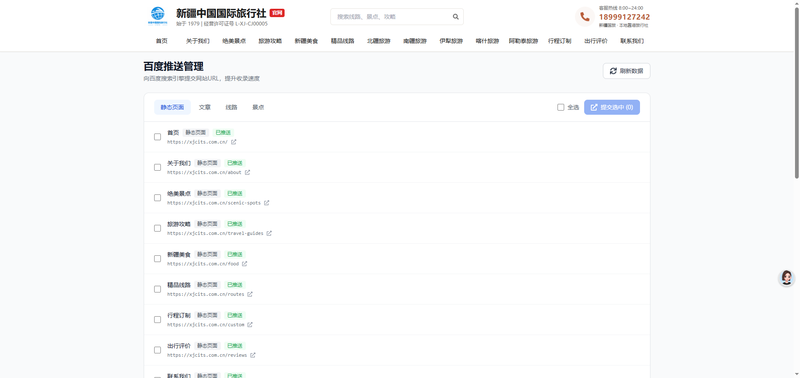Open 绝美景点 in the top navigation

[x=234, y=41]
